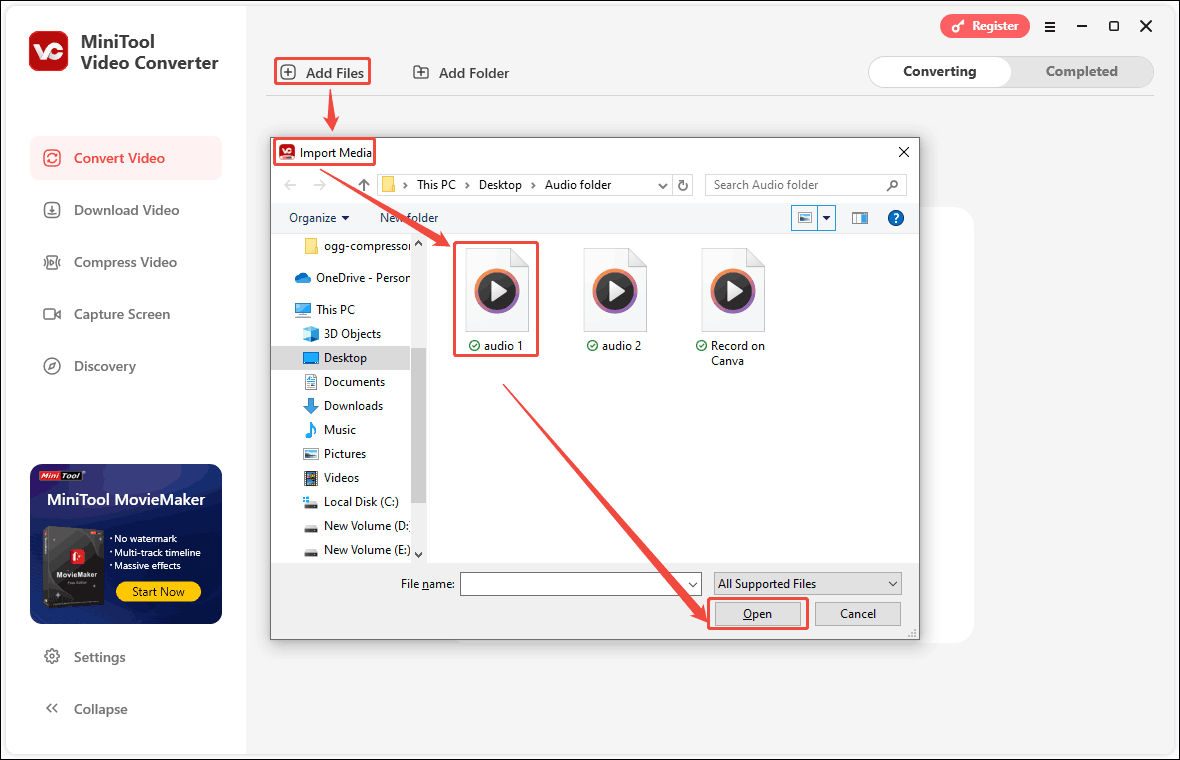Screen dimensions: 1180x760
Task: Select Documents in the navigation tree
Action: click(x=345, y=382)
